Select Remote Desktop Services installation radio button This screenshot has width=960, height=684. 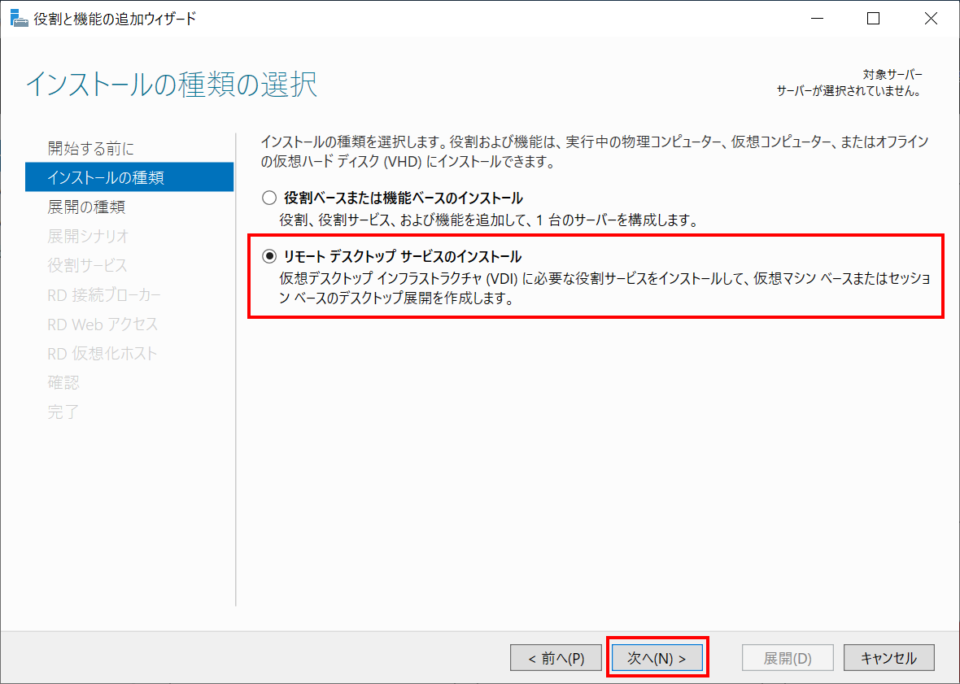point(269,256)
